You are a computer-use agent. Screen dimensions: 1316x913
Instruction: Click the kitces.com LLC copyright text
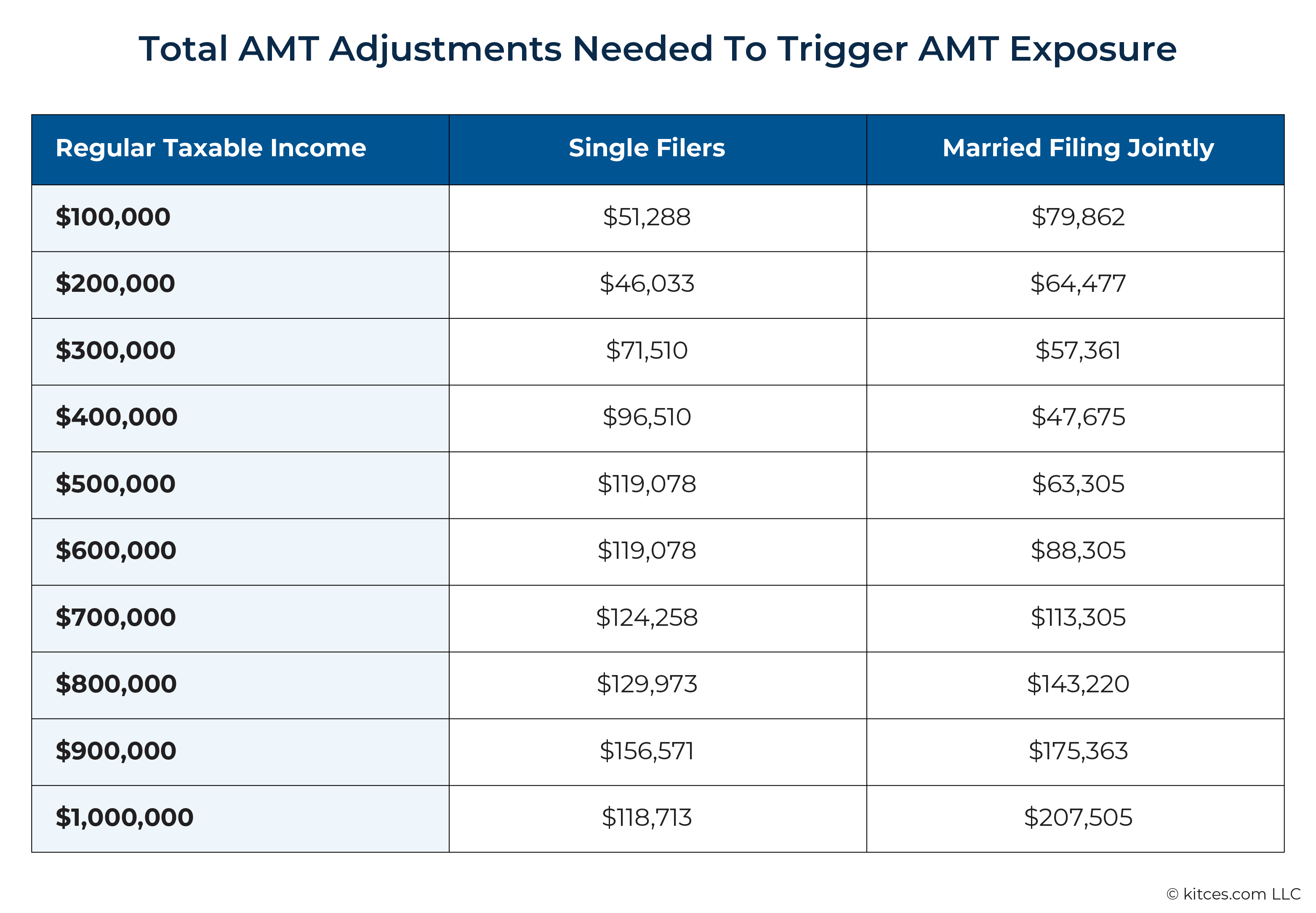tap(1233, 894)
